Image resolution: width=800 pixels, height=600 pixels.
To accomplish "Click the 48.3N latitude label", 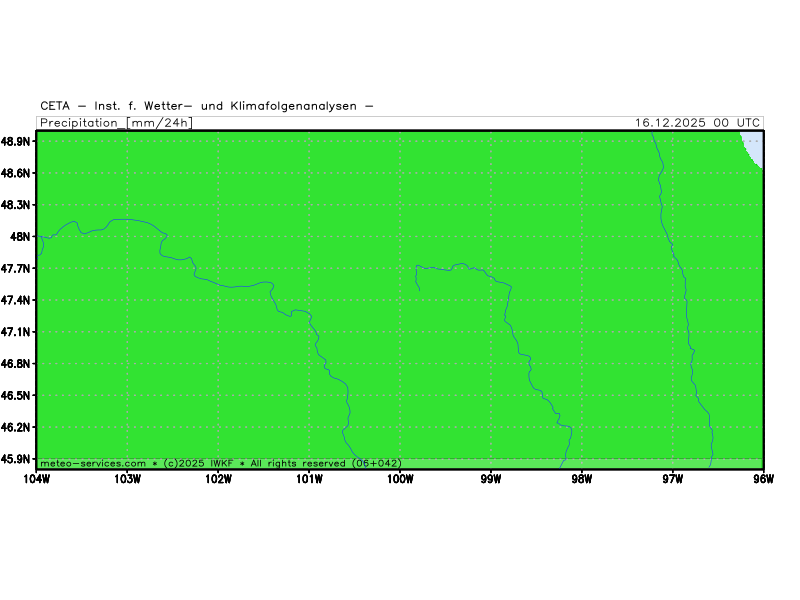I will (x=17, y=205).
